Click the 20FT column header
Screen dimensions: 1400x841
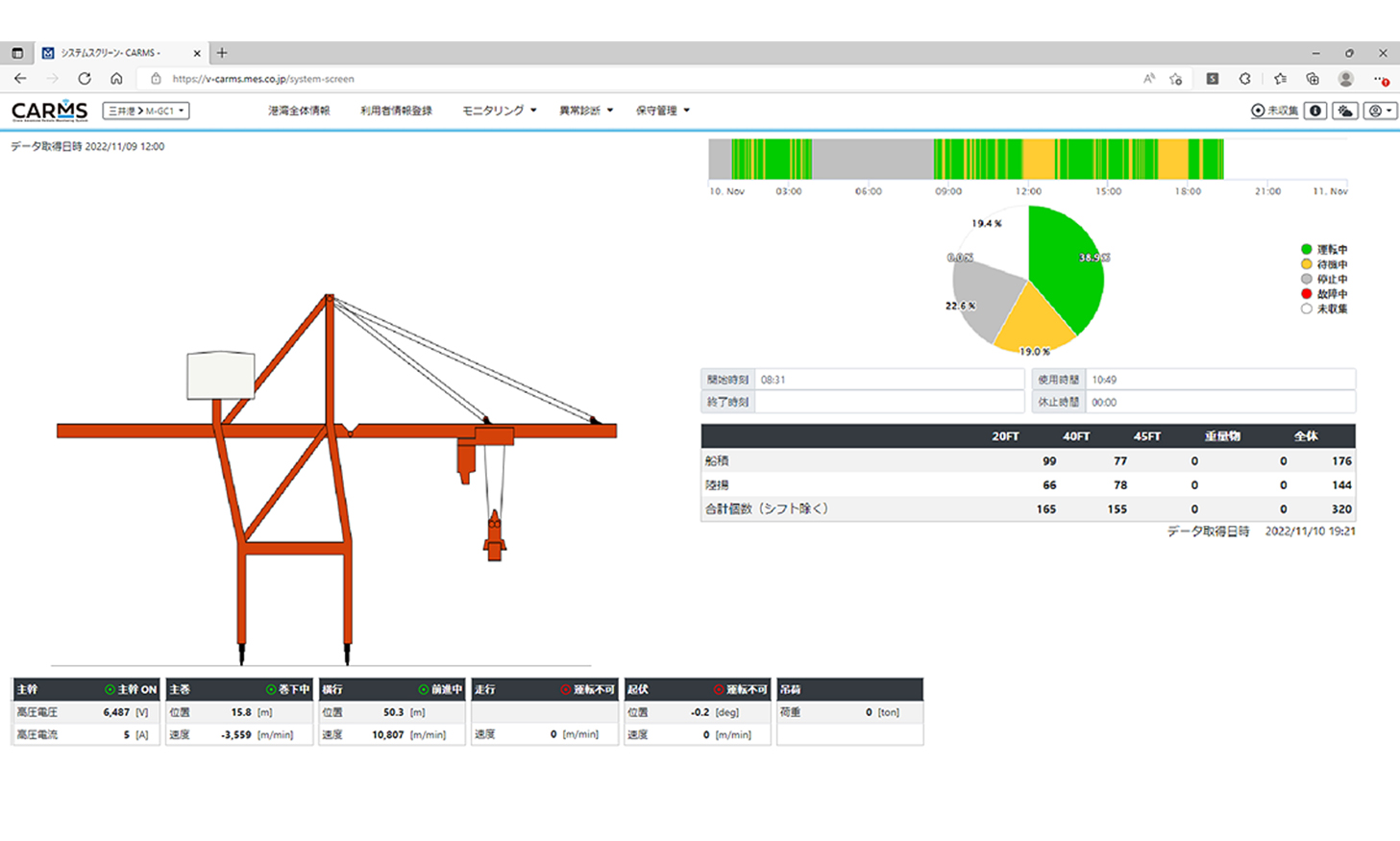[1005, 436]
